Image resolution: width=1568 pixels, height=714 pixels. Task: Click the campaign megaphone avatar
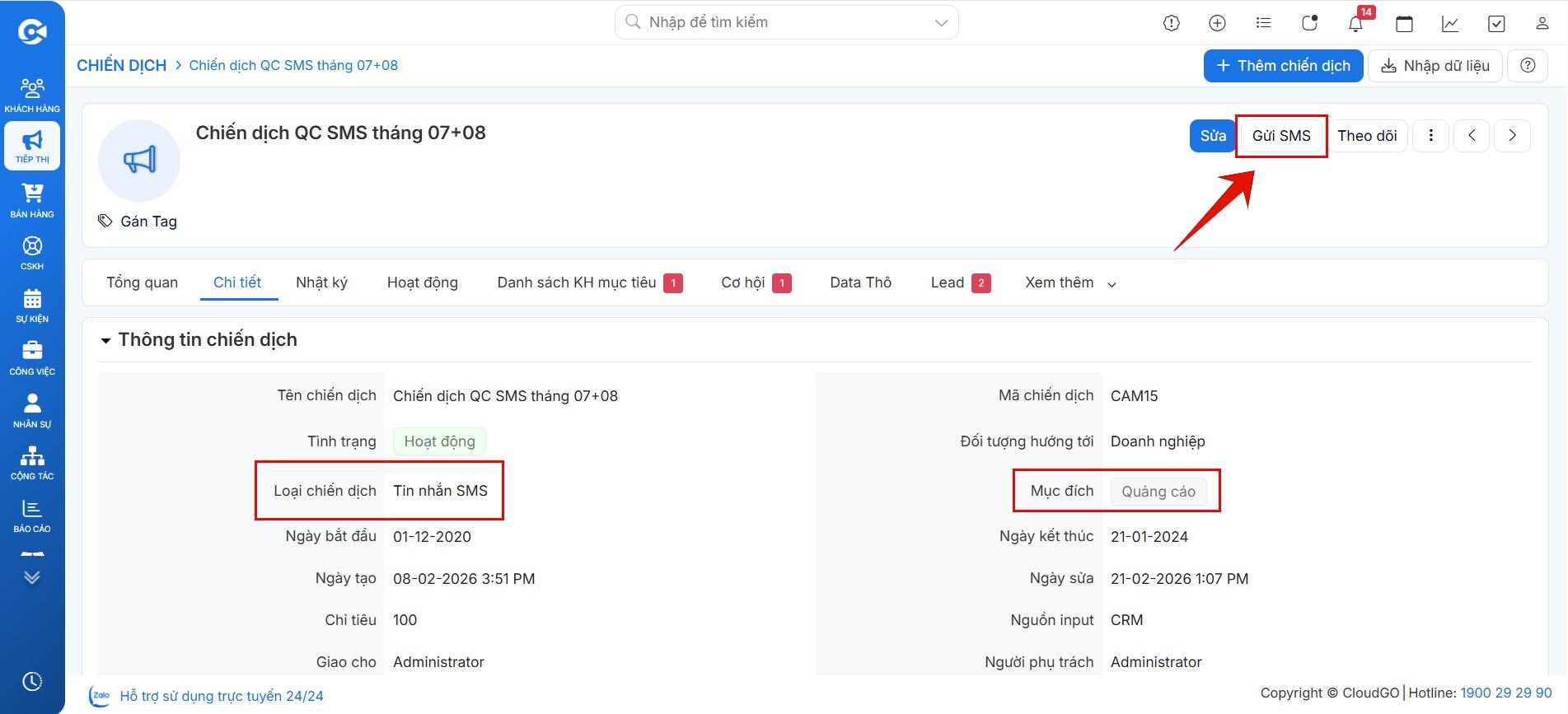[x=139, y=160]
